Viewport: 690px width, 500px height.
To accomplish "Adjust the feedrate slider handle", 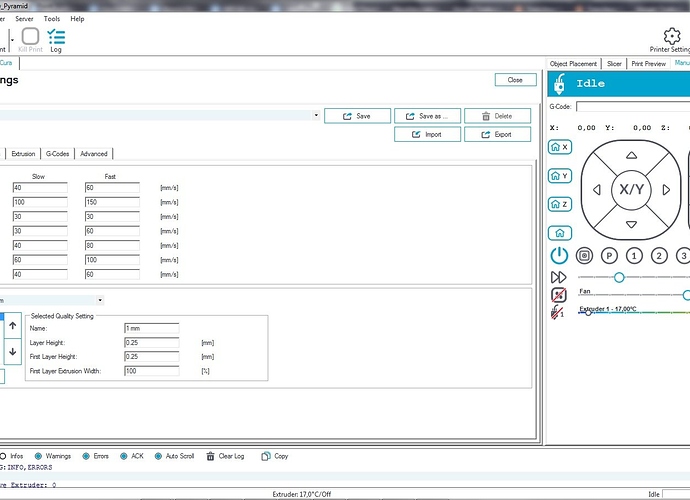I will [x=619, y=277].
